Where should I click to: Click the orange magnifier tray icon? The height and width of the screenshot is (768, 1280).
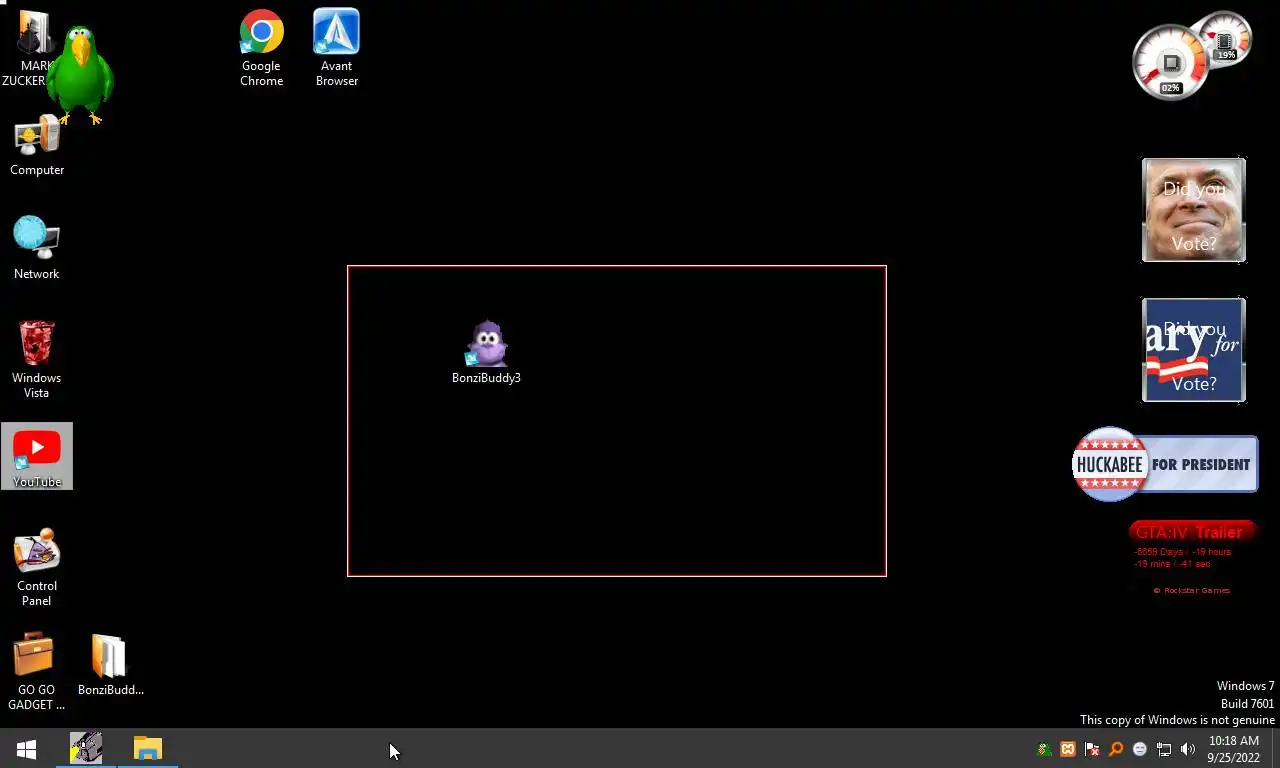tap(1116, 749)
